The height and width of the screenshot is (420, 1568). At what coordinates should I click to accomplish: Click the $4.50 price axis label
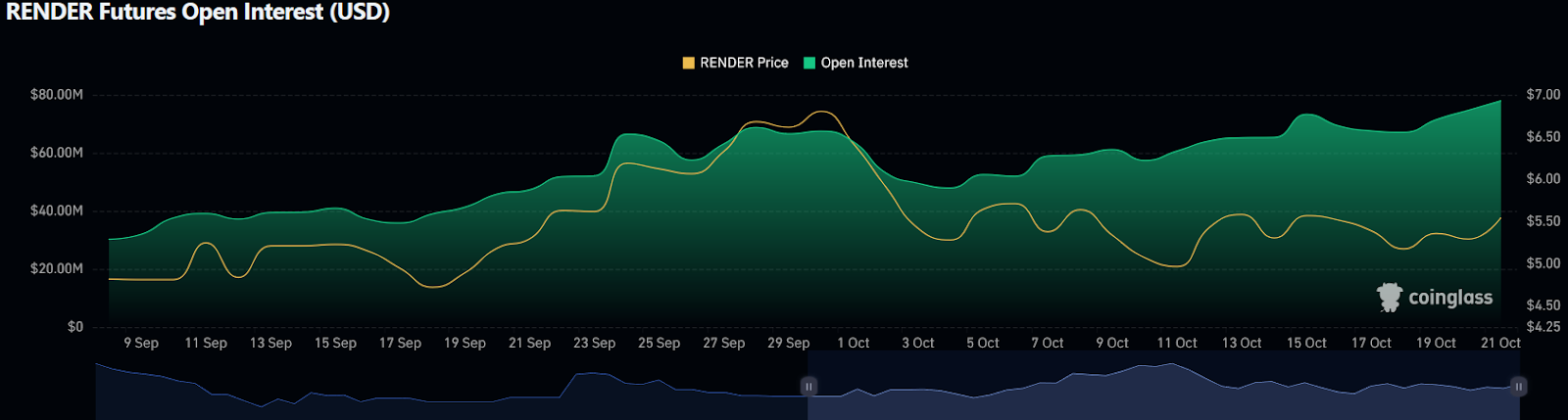[1543, 305]
